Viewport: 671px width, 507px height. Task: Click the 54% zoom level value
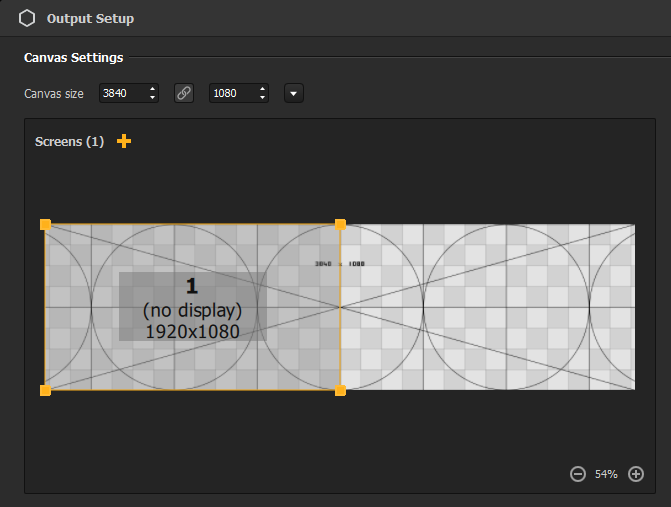[x=606, y=473]
